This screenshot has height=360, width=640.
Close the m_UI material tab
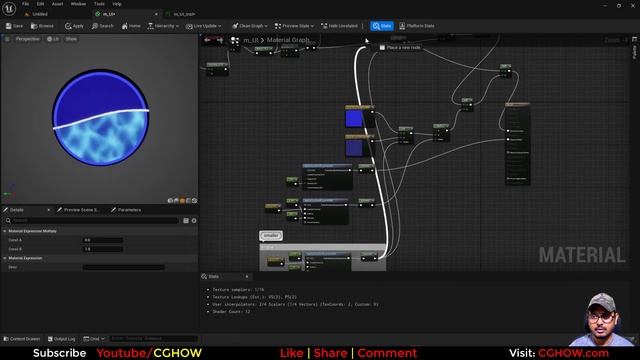(x=156, y=14)
